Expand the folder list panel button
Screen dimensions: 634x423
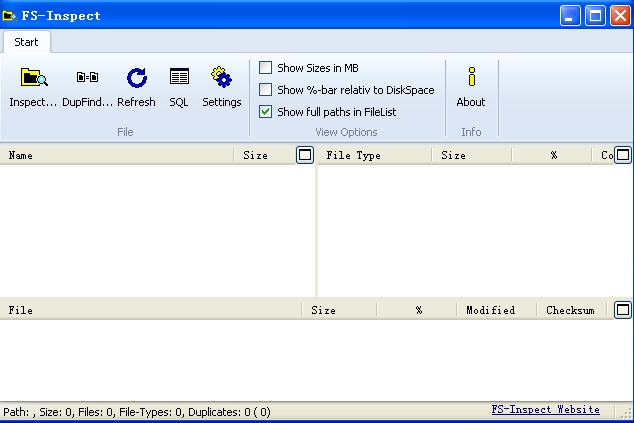coord(305,155)
